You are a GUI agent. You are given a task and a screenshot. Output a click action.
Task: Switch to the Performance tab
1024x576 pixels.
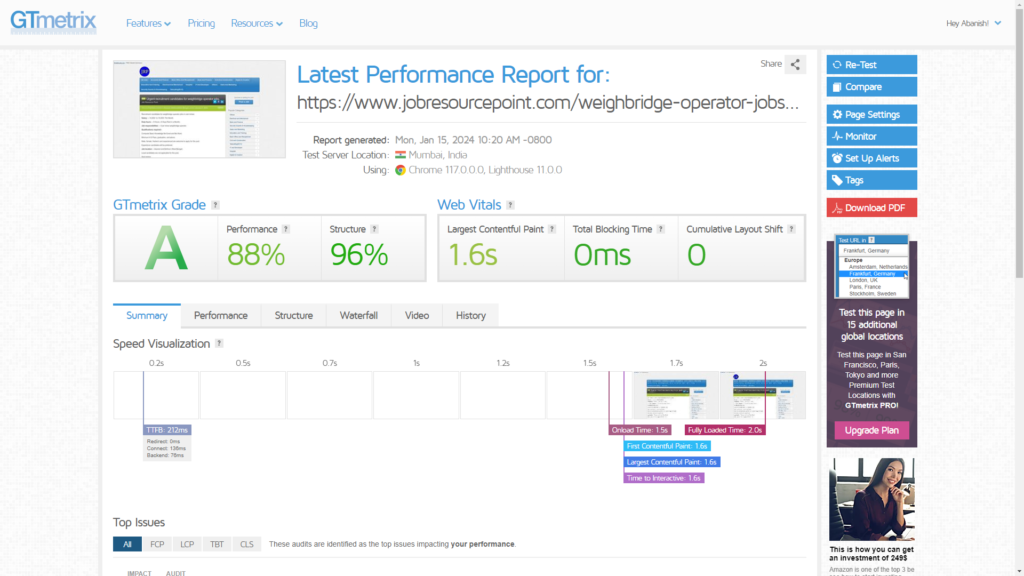[221, 315]
